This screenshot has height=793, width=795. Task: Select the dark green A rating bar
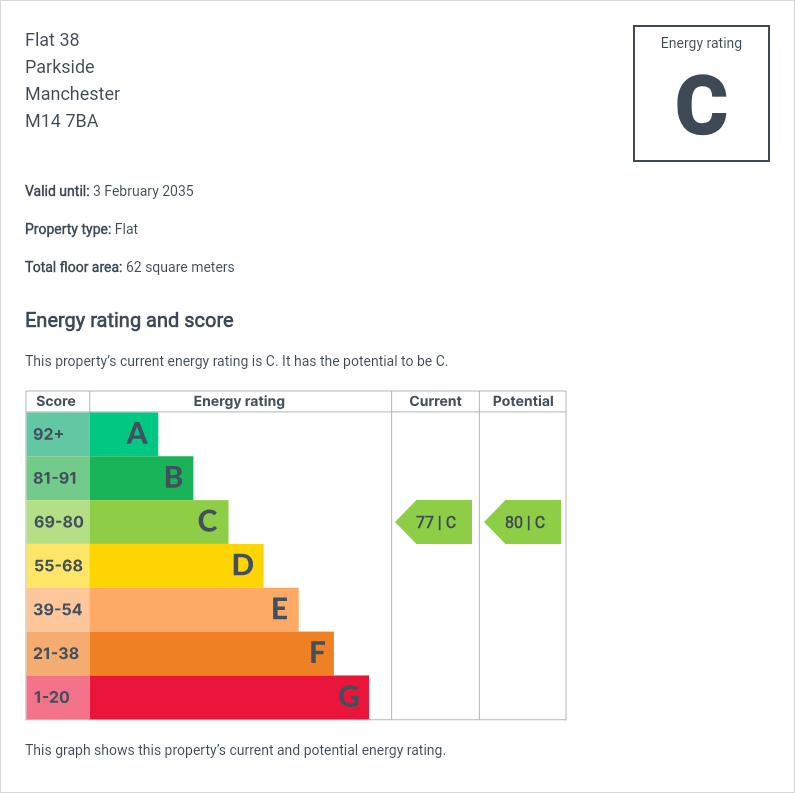coord(124,434)
